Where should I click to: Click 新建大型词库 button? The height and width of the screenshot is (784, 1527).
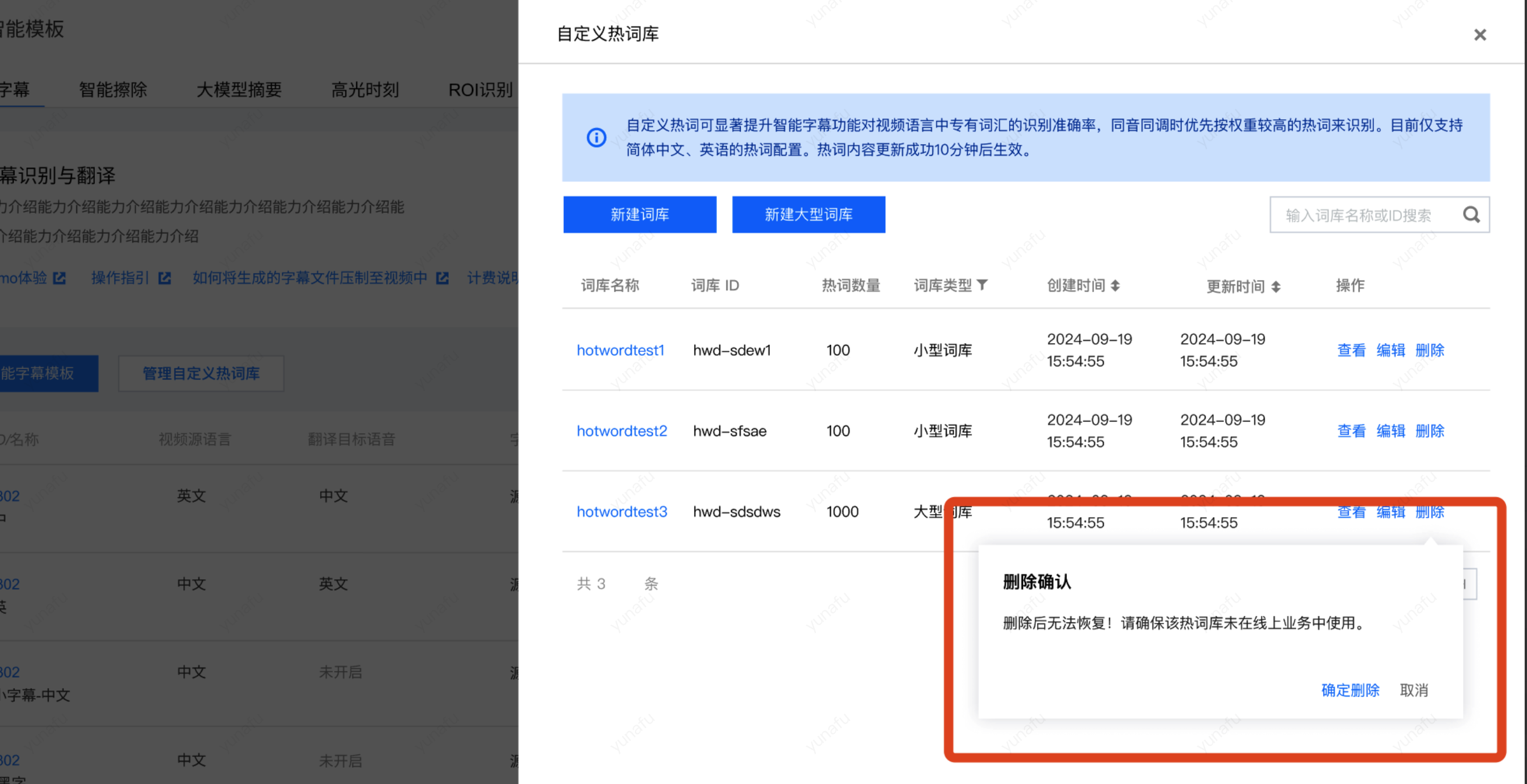point(808,215)
